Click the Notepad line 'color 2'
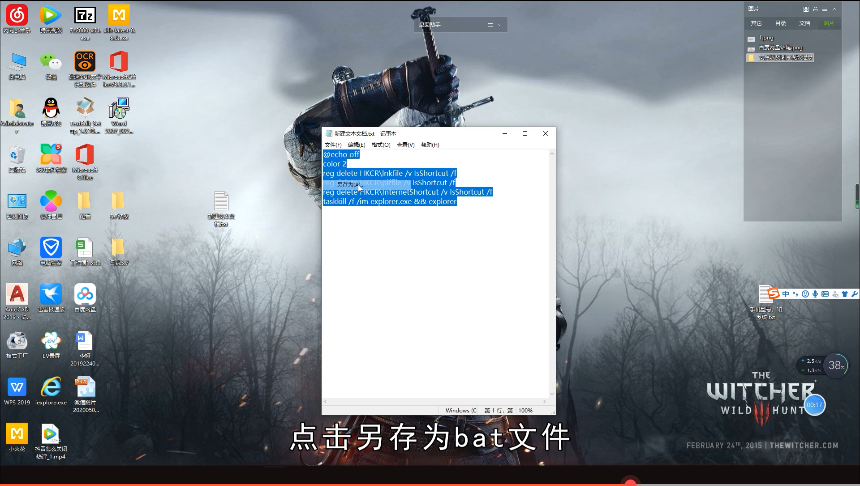 point(335,163)
